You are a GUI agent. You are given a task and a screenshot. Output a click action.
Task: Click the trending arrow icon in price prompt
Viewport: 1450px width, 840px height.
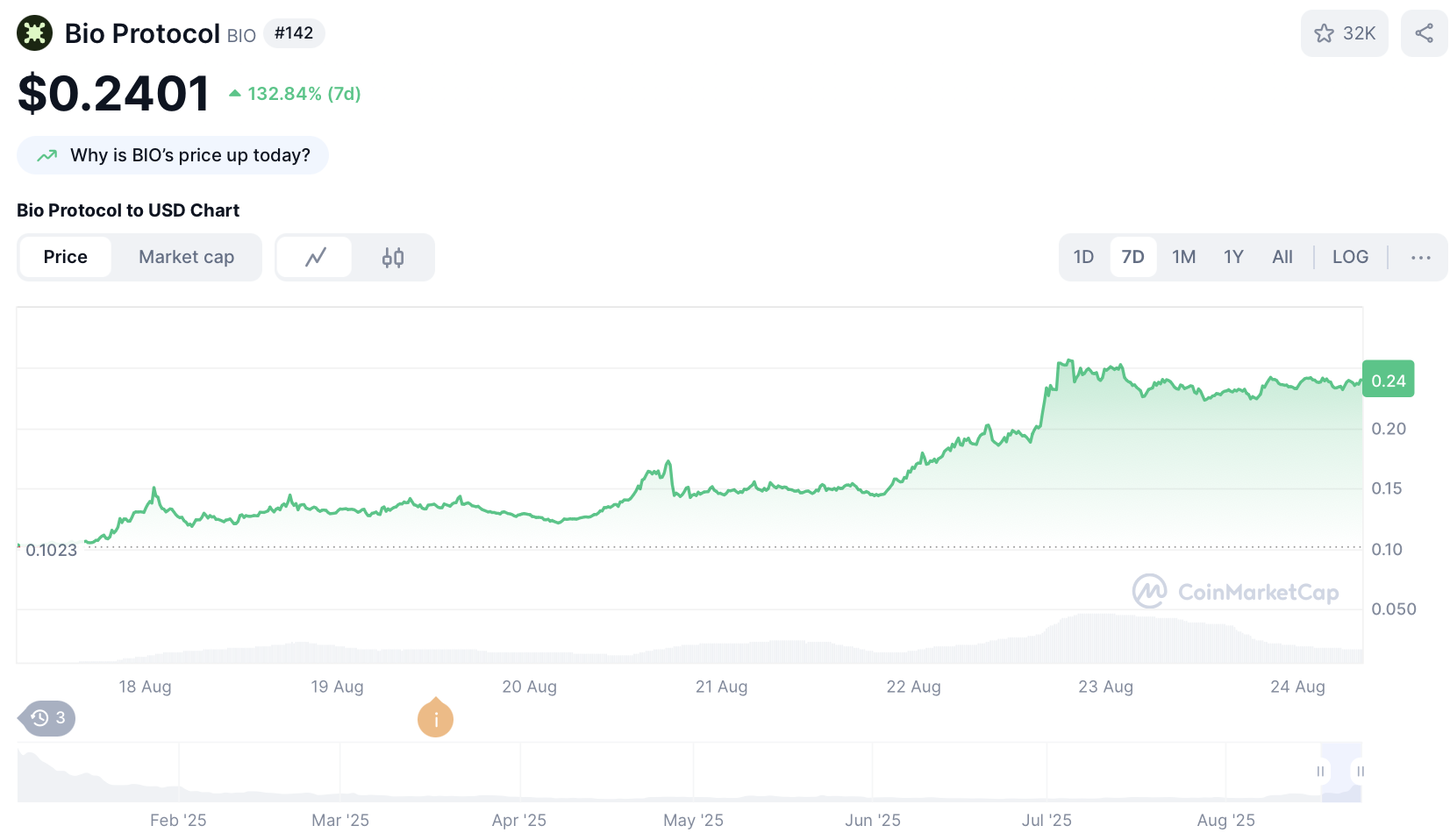click(47, 155)
